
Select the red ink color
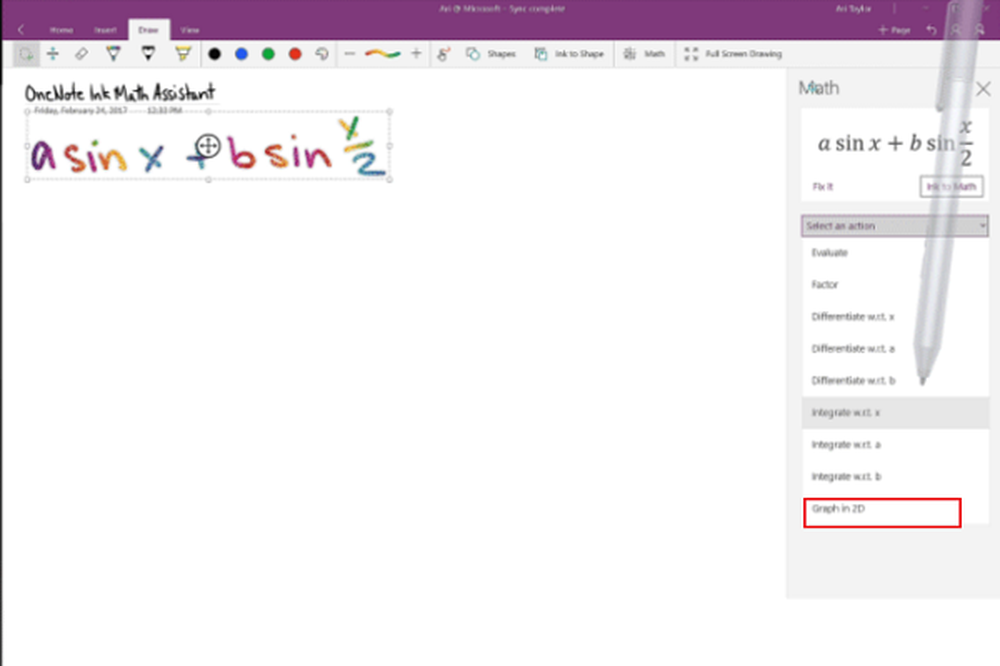[x=295, y=54]
